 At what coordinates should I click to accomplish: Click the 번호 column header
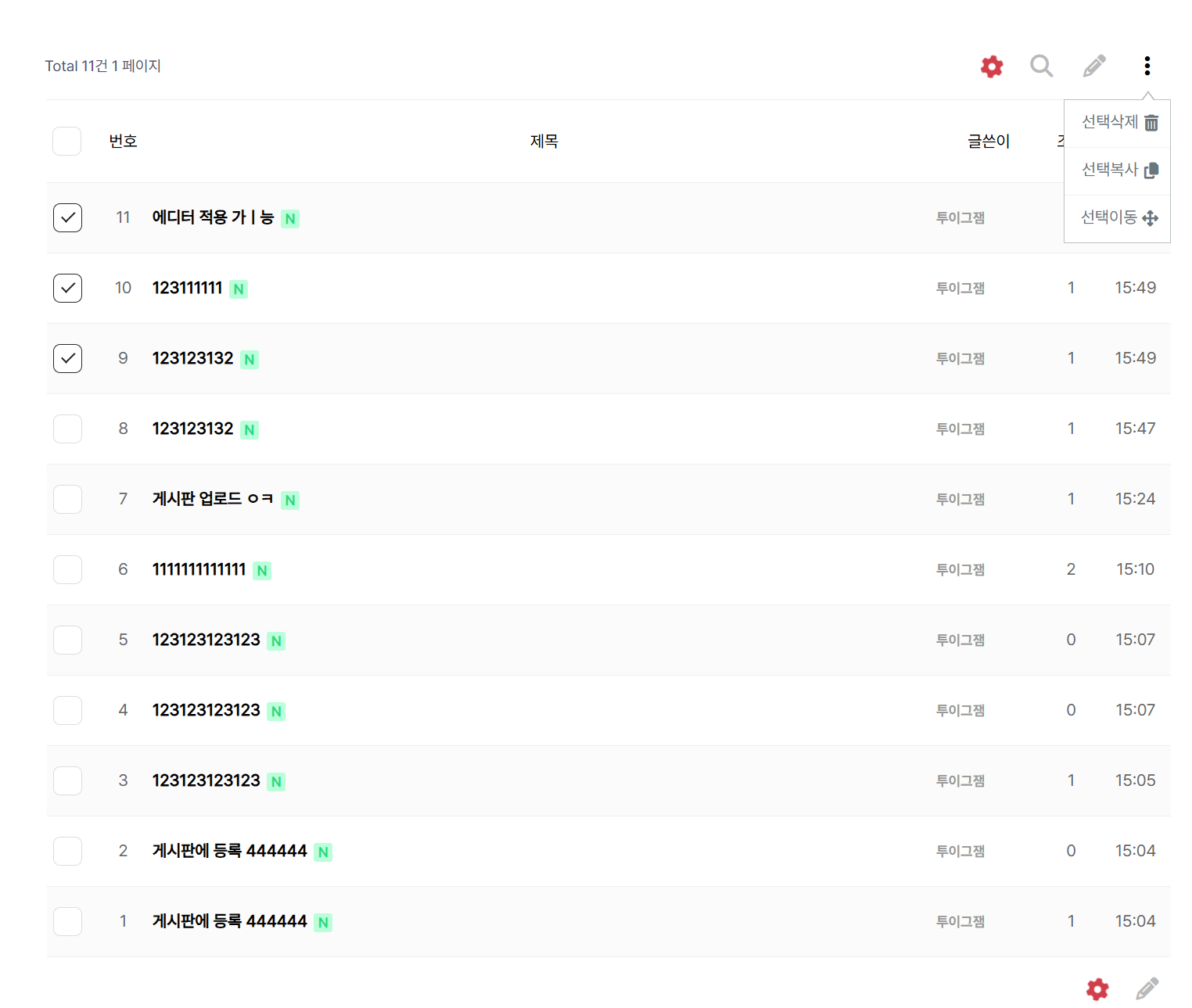coord(123,142)
